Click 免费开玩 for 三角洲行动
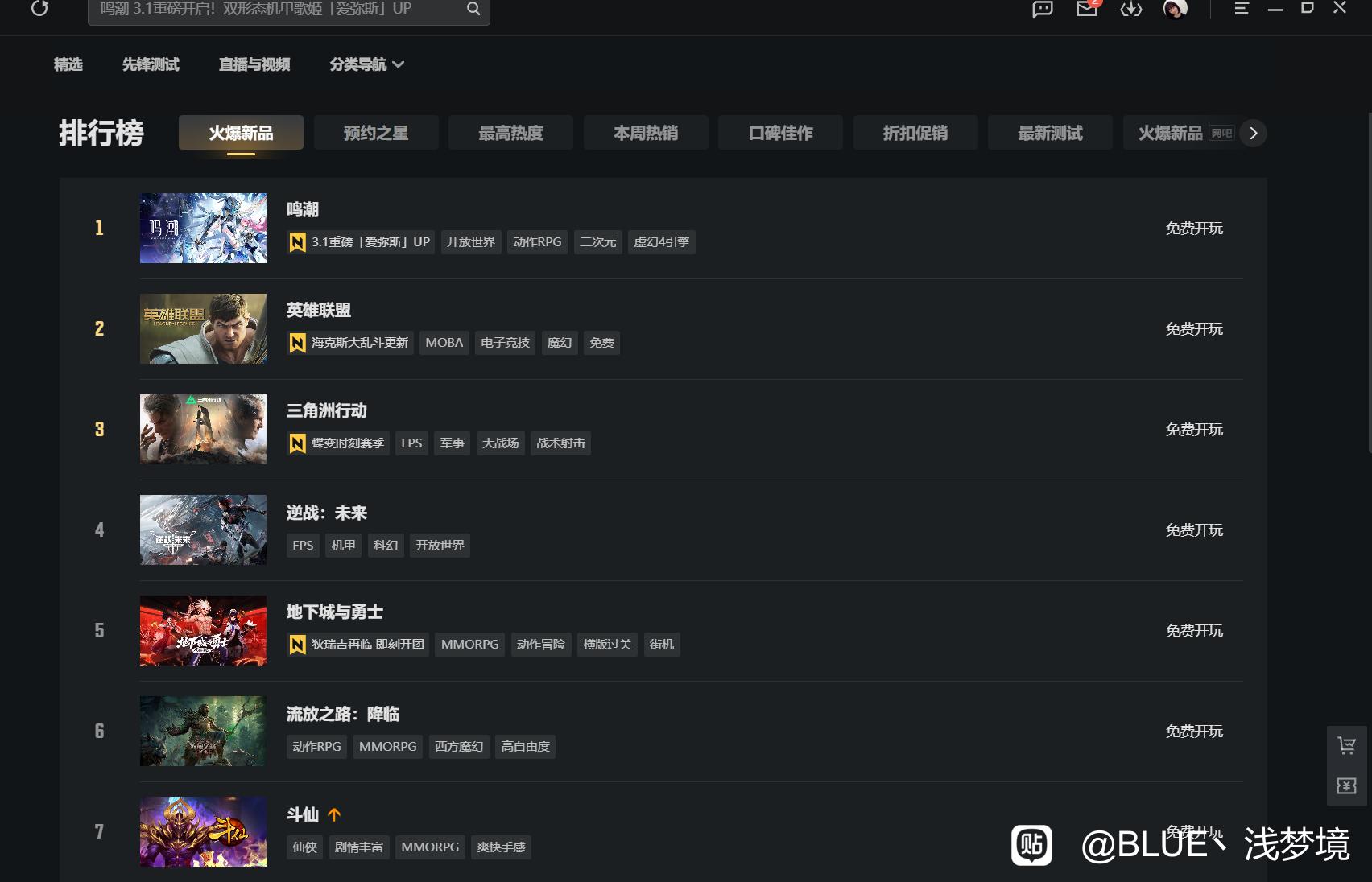Viewport: 1372px width, 882px height. click(x=1194, y=430)
